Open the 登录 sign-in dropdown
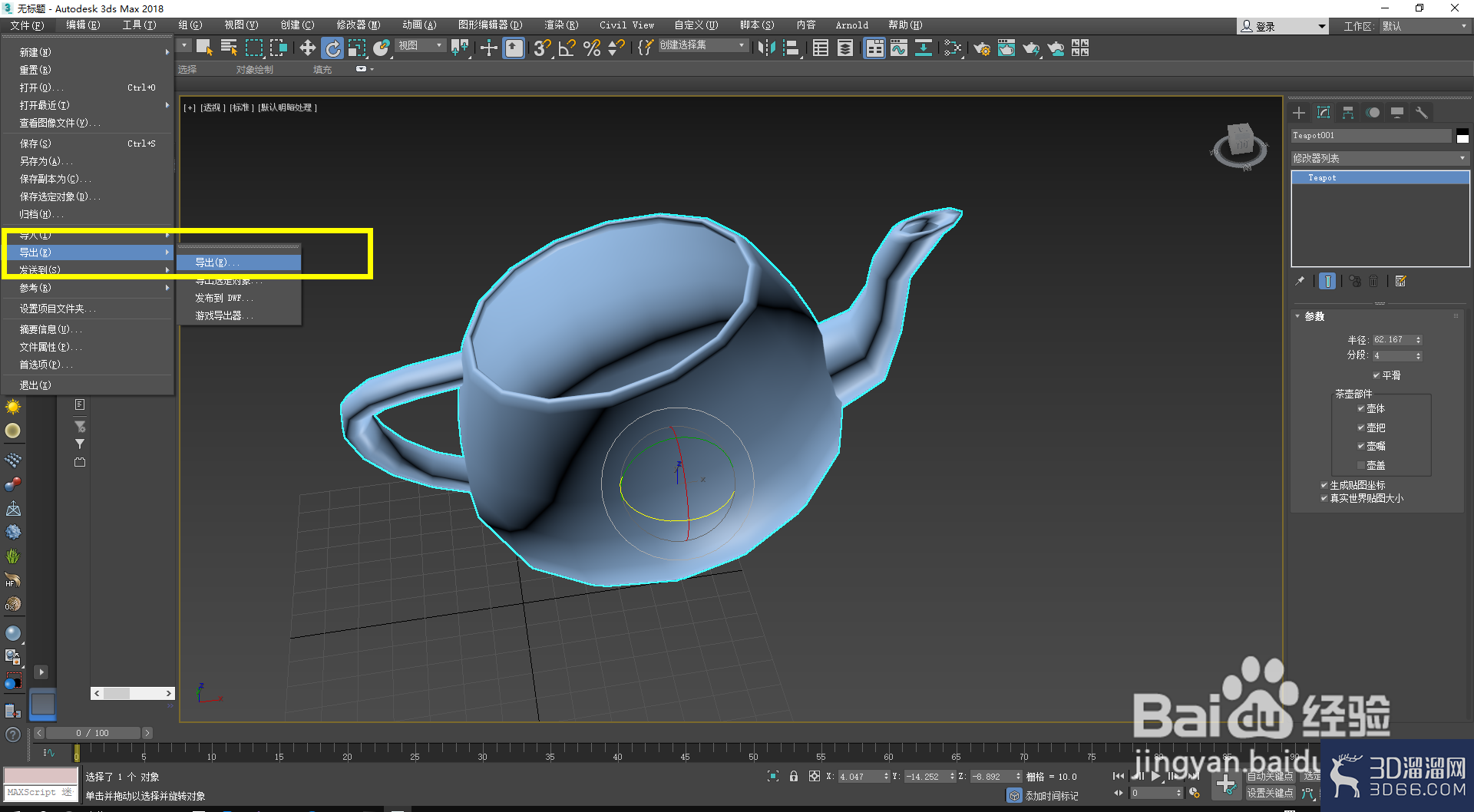The height and width of the screenshot is (812, 1474). tap(1283, 26)
